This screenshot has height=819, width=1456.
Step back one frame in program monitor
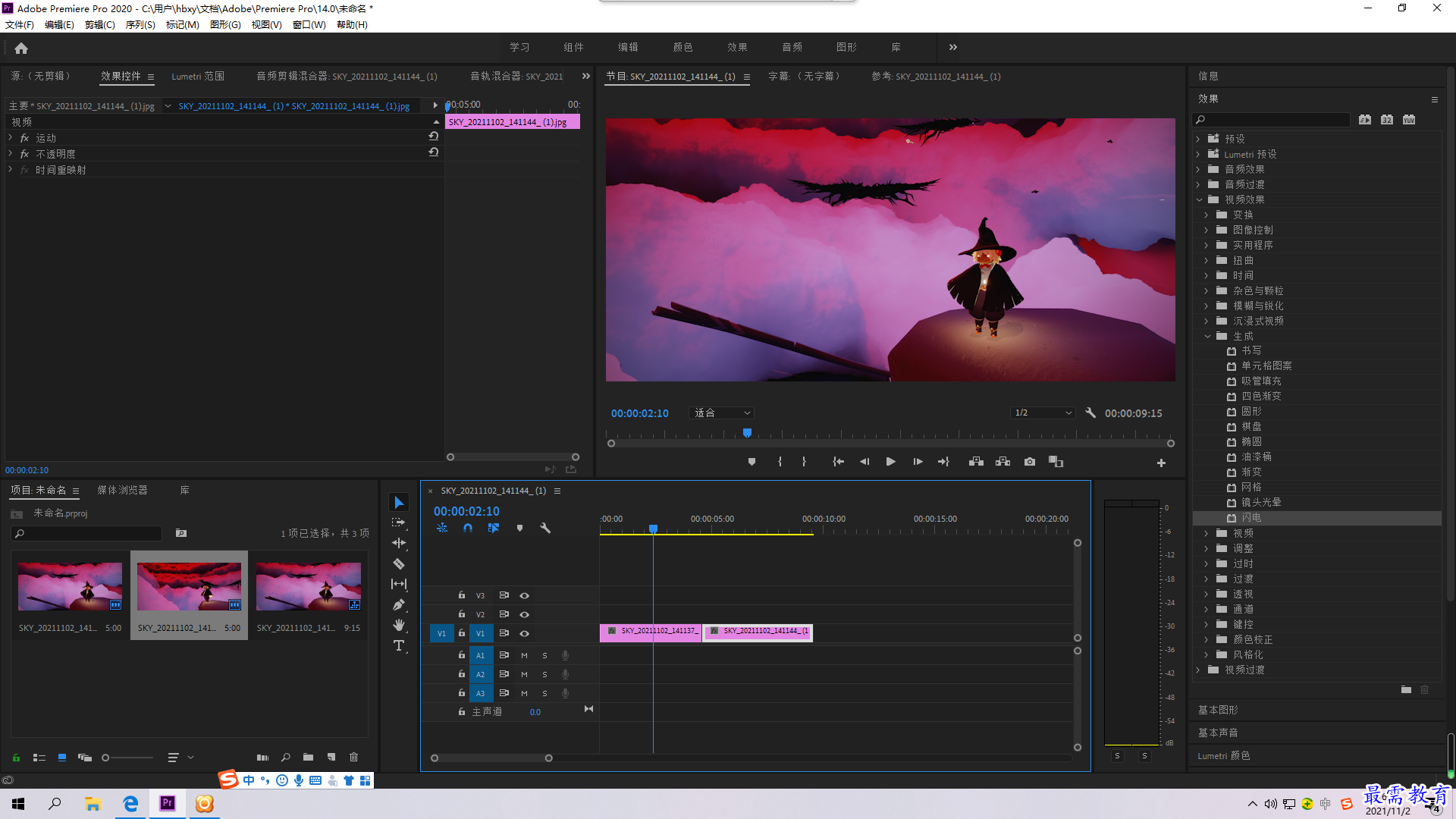point(864,462)
